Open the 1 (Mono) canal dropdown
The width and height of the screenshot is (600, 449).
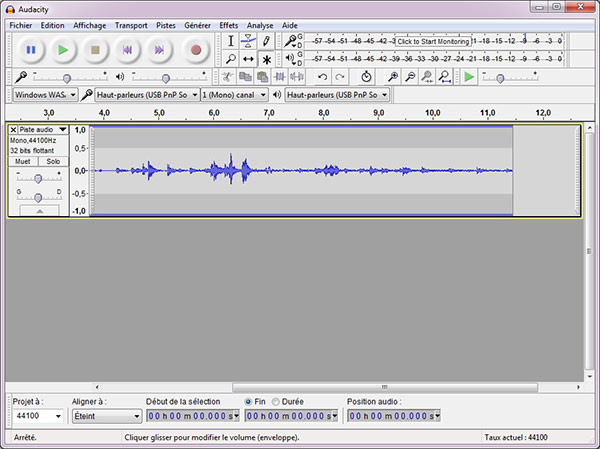(x=234, y=95)
